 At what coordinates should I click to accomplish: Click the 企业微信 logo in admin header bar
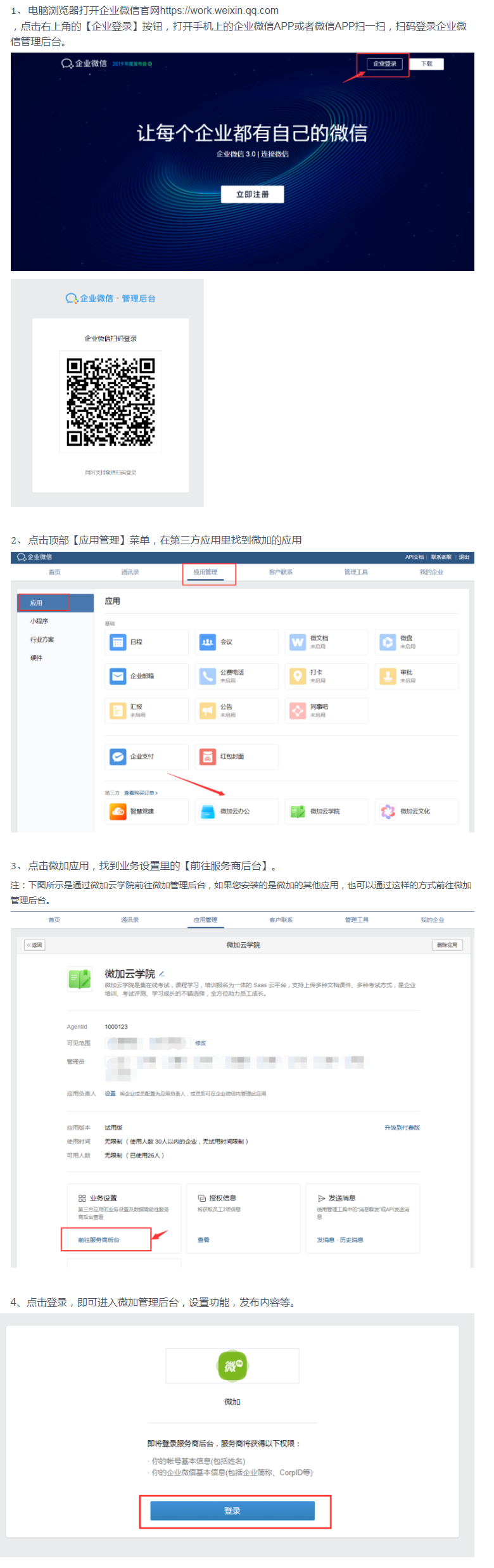click(x=35, y=557)
